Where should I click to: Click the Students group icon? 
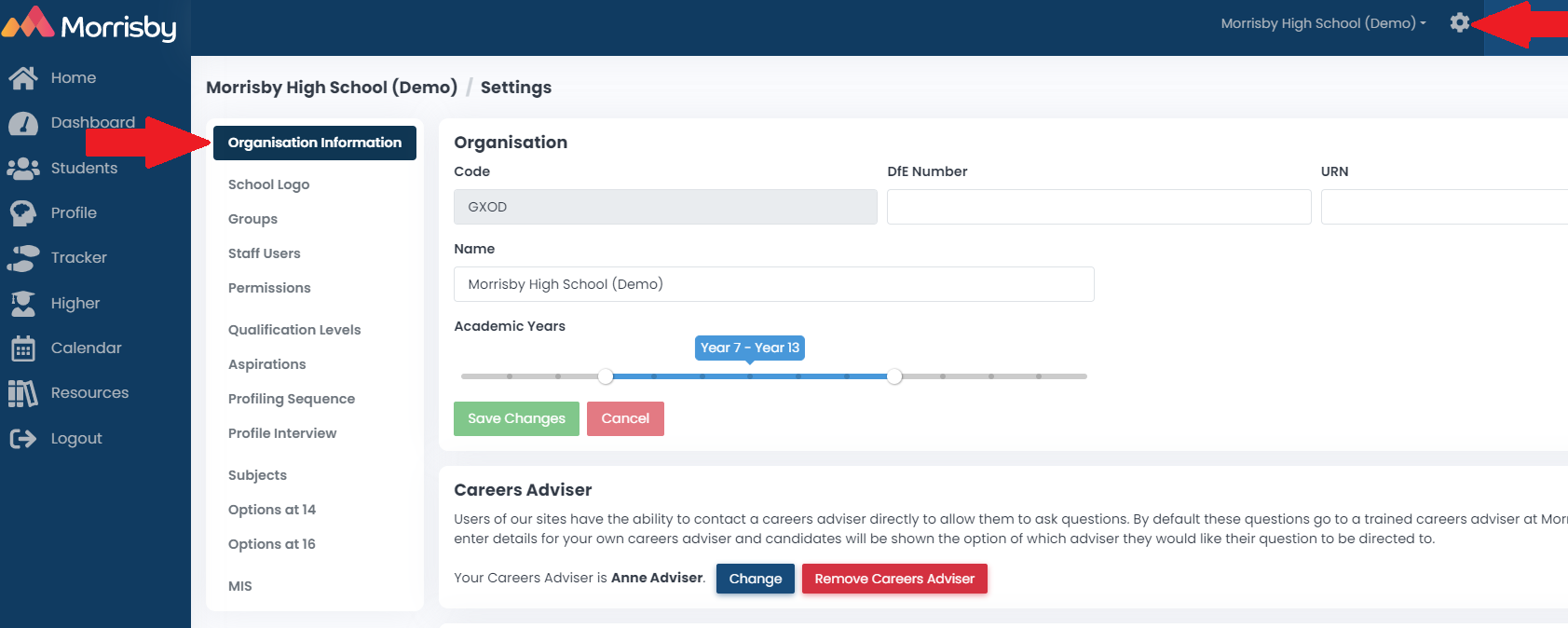coord(23,169)
